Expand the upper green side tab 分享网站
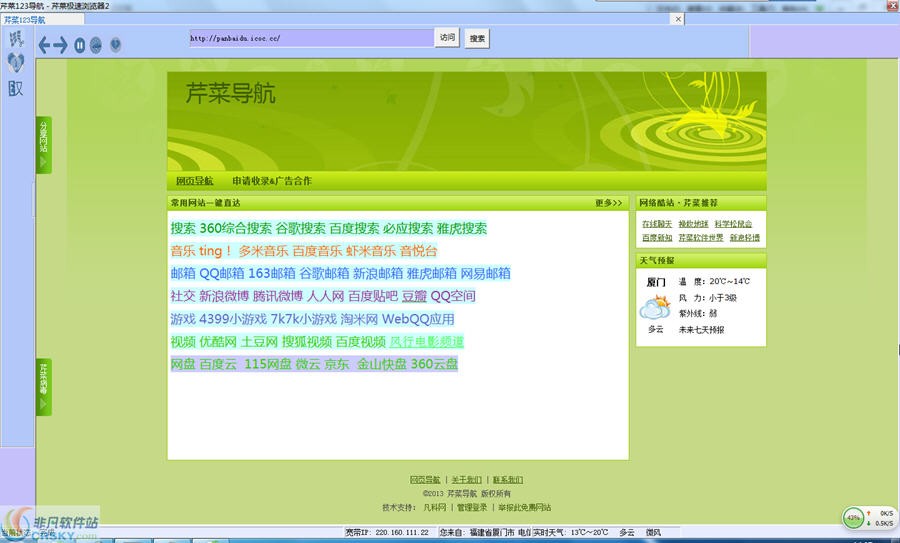The width and height of the screenshot is (900, 543). click(x=44, y=144)
